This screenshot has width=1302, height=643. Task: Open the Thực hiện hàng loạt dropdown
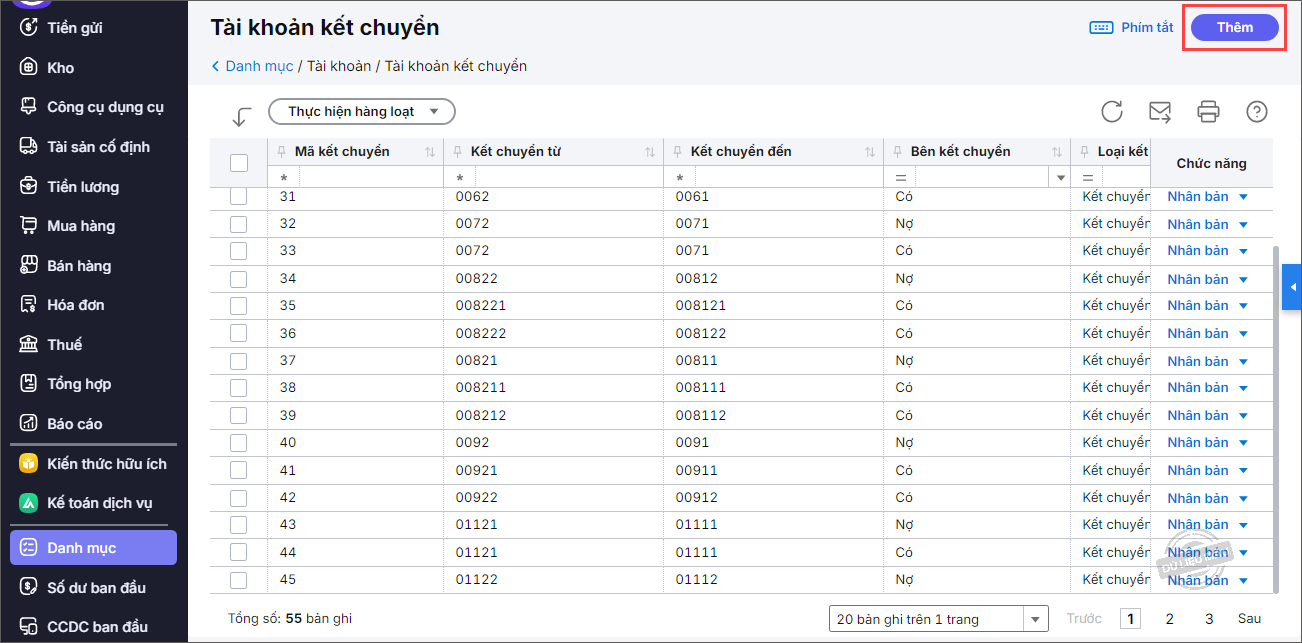click(x=362, y=111)
